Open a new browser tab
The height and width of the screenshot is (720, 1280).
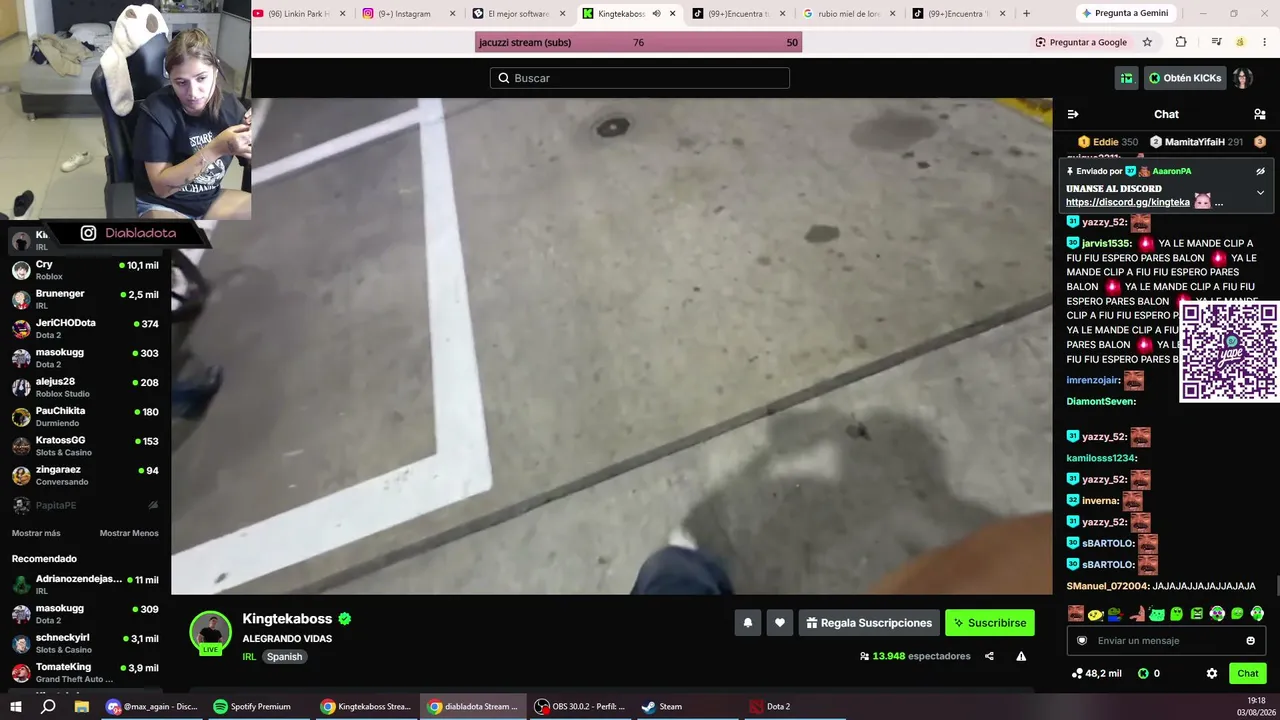click(x=1026, y=13)
